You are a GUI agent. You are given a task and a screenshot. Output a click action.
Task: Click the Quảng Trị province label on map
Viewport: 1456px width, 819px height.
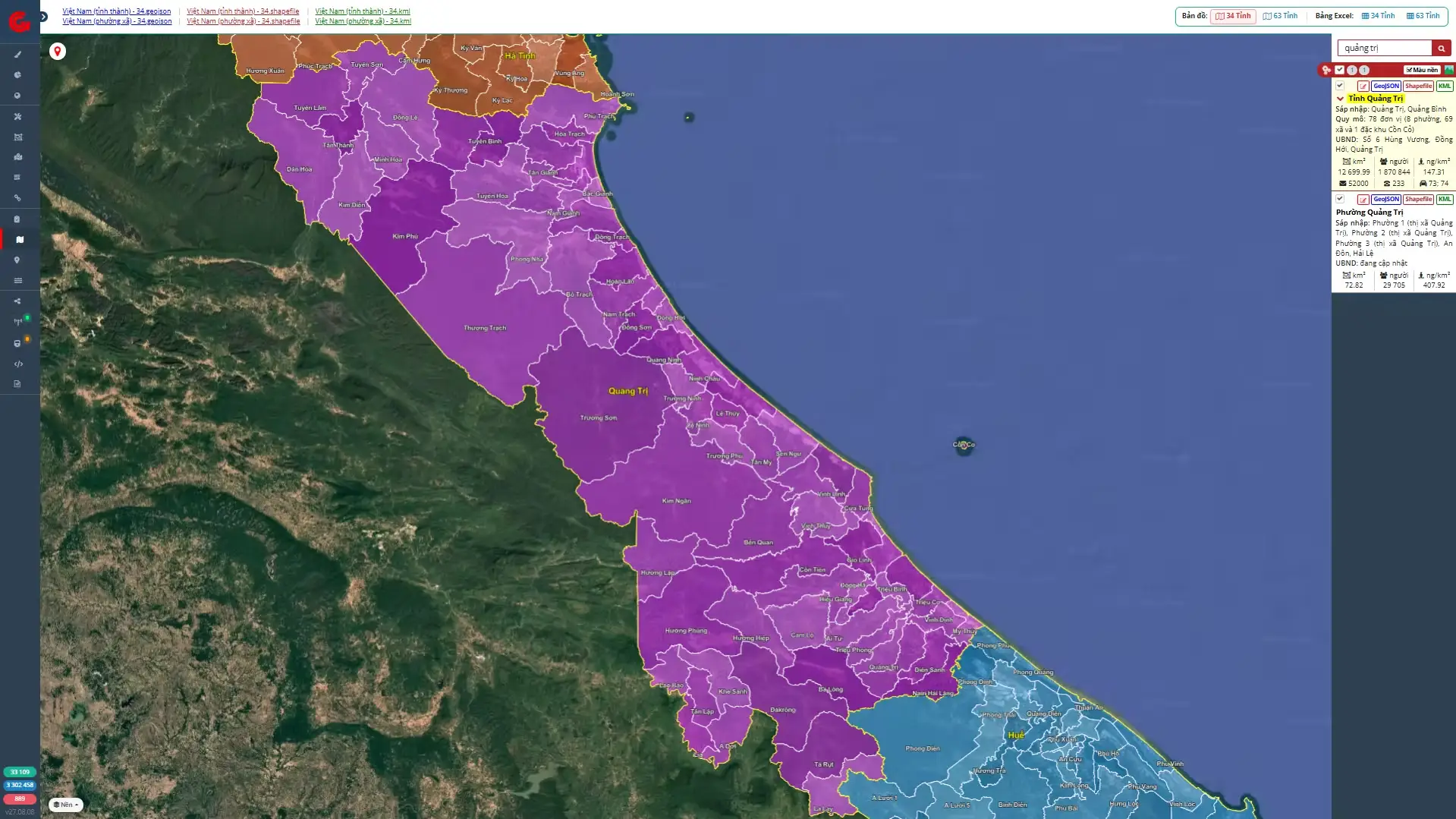[628, 391]
